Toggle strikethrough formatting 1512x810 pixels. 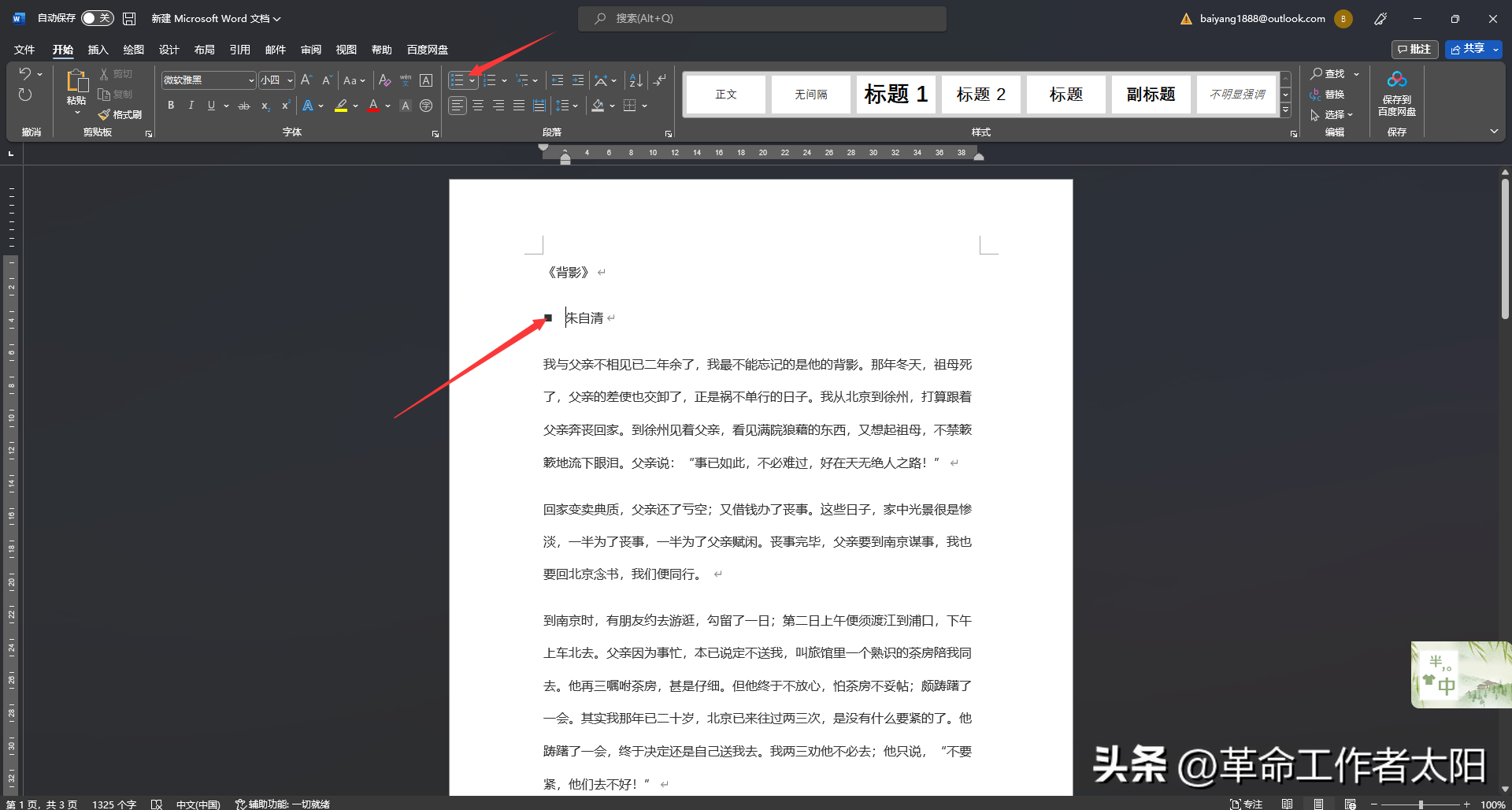tap(244, 106)
